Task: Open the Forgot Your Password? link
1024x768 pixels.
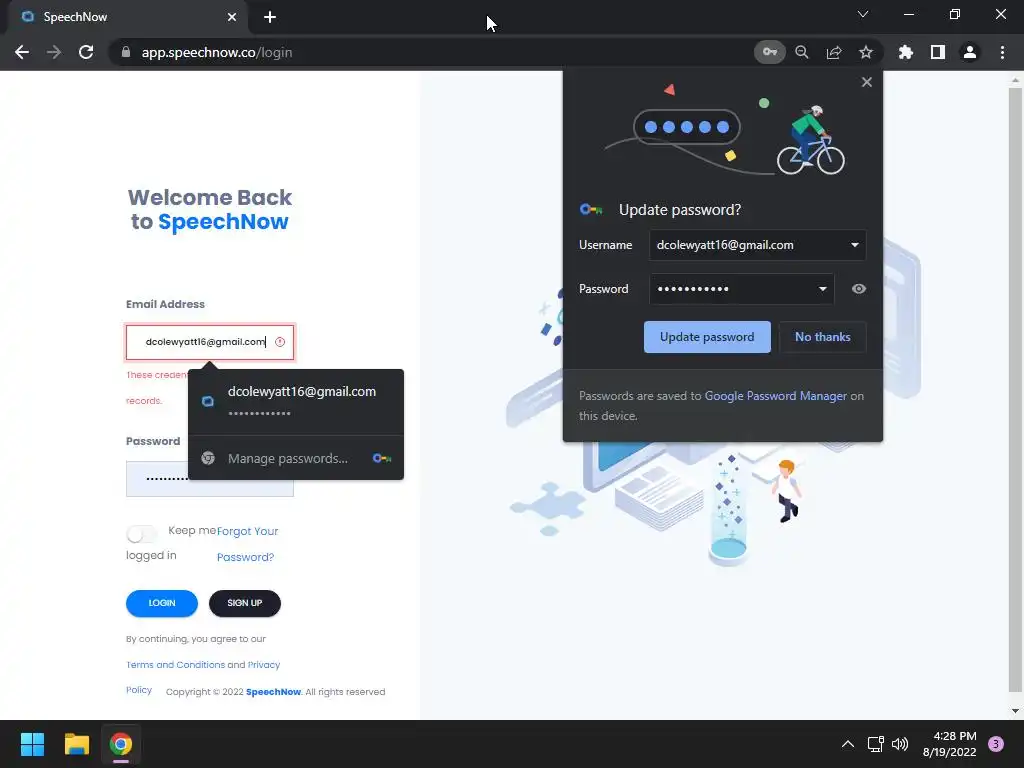Action: [x=247, y=544]
